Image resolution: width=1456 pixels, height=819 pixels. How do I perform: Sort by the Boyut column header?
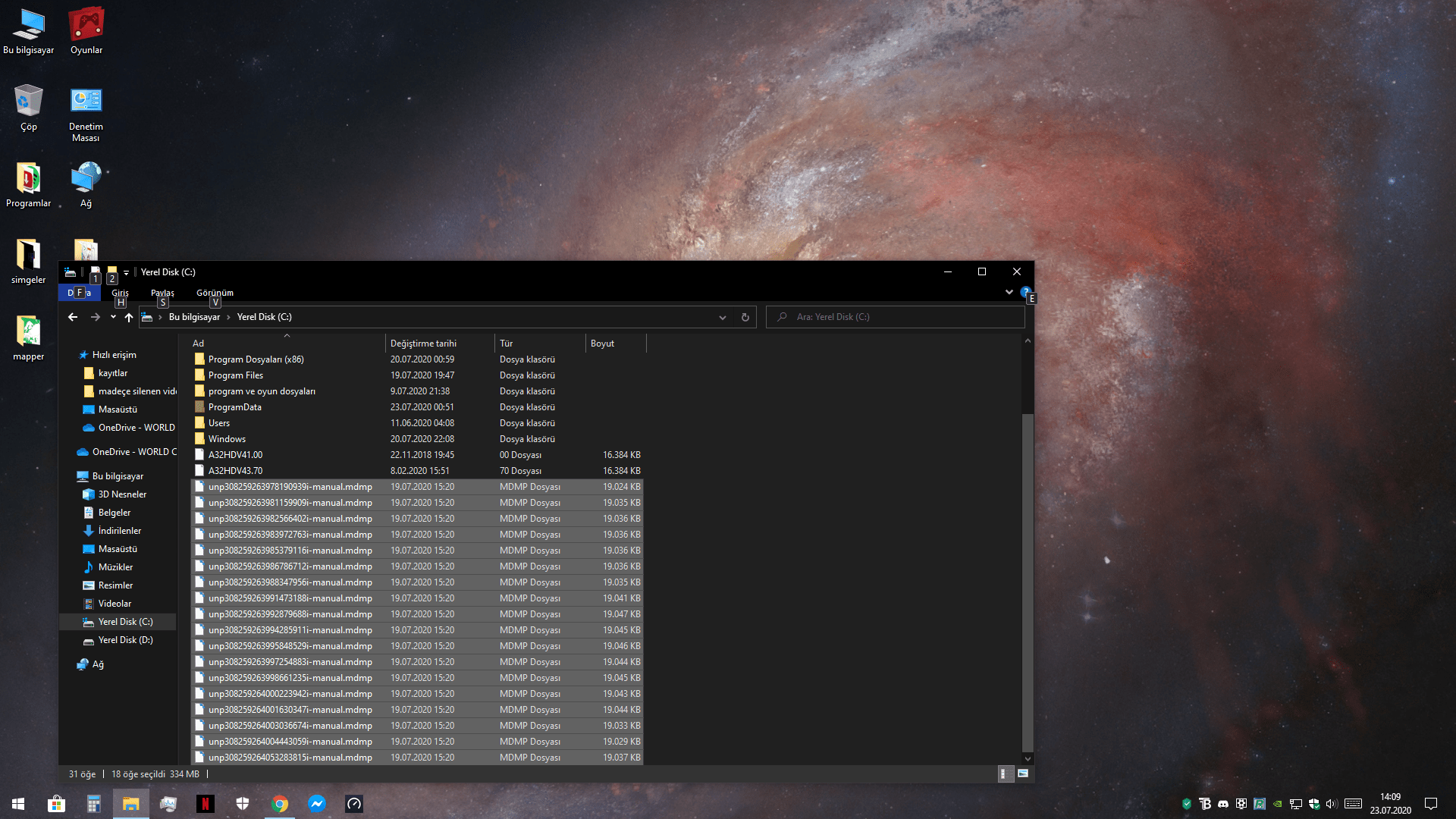(x=602, y=344)
